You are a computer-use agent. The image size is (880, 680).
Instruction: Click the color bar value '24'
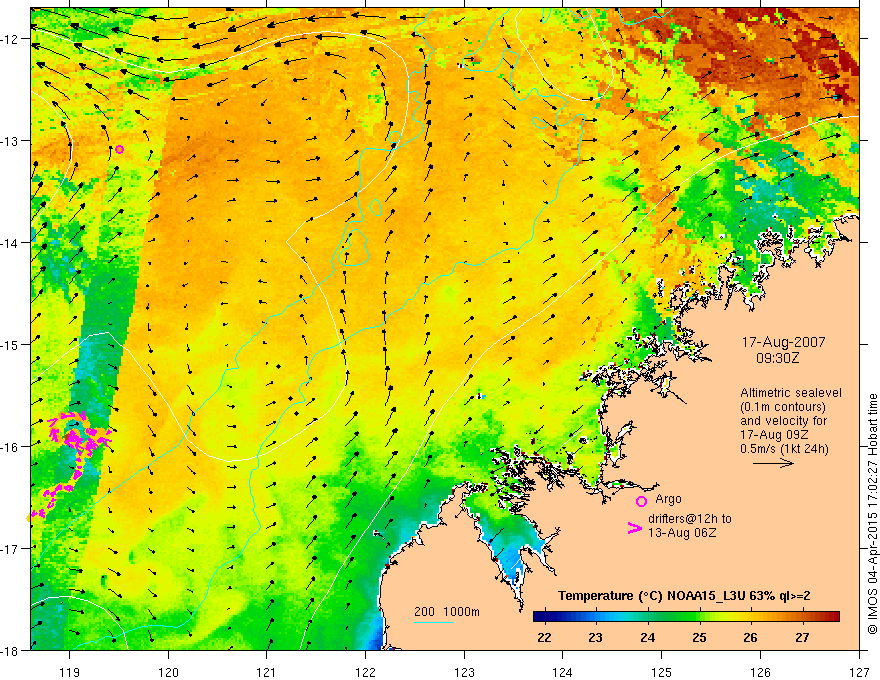pyautogui.click(x=647, y=638)
